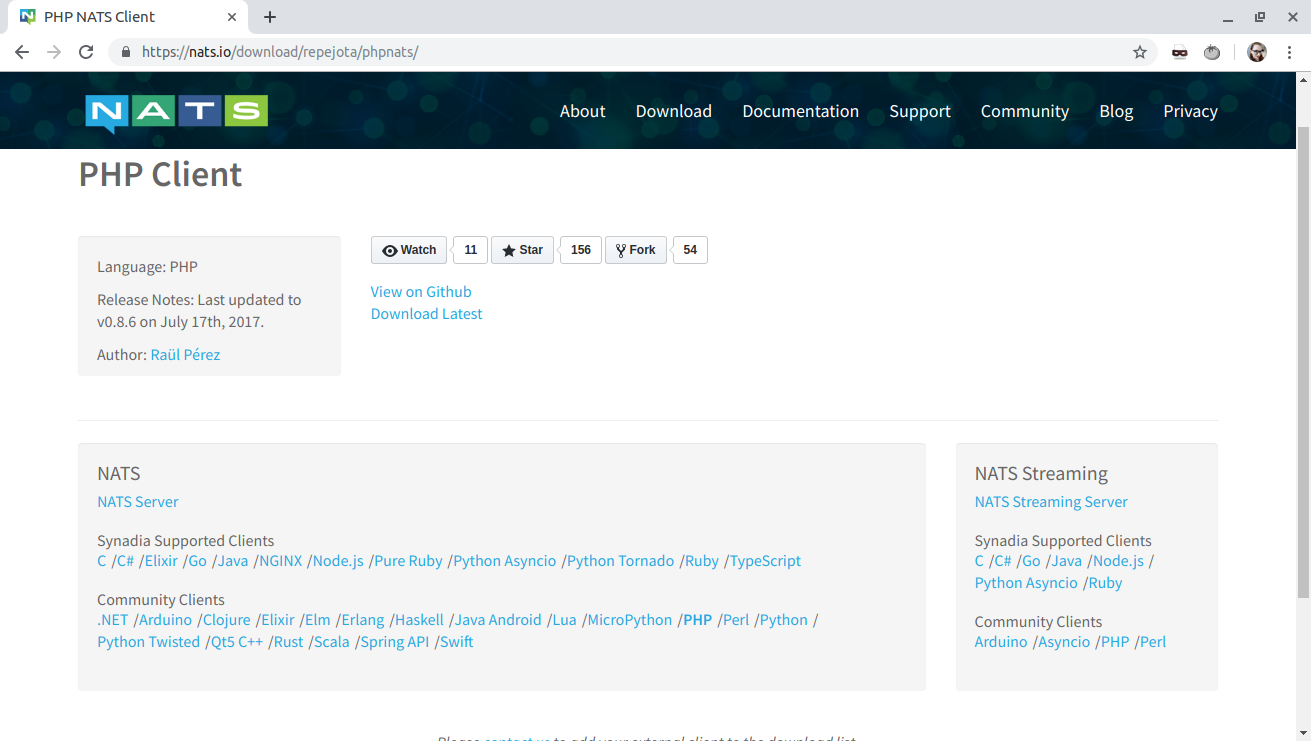Click the address bar URL field
The image size is (1311, 741).
[x=630, y=52]
